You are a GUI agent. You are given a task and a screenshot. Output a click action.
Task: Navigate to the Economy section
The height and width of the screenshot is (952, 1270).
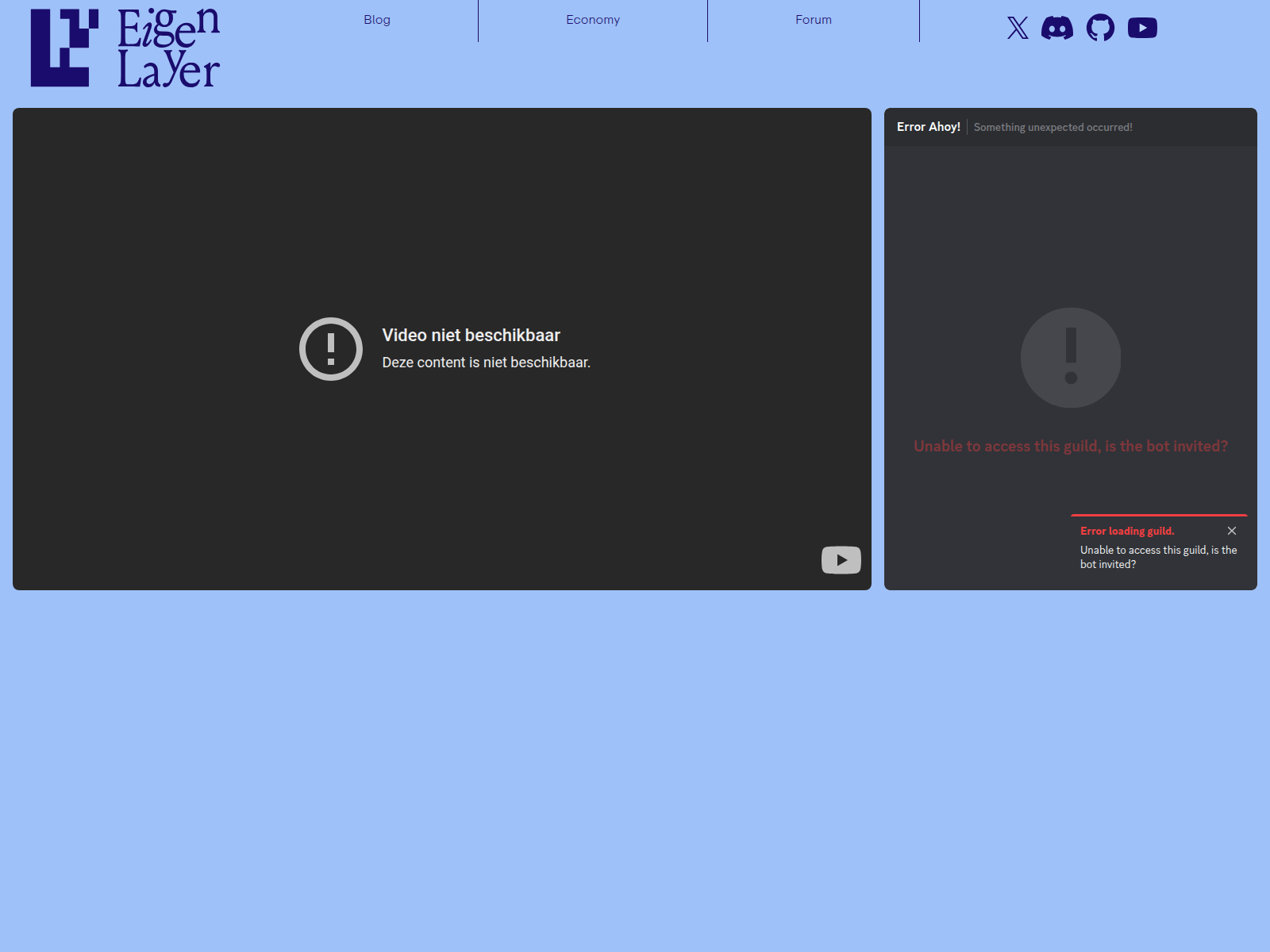click(593, 19)
